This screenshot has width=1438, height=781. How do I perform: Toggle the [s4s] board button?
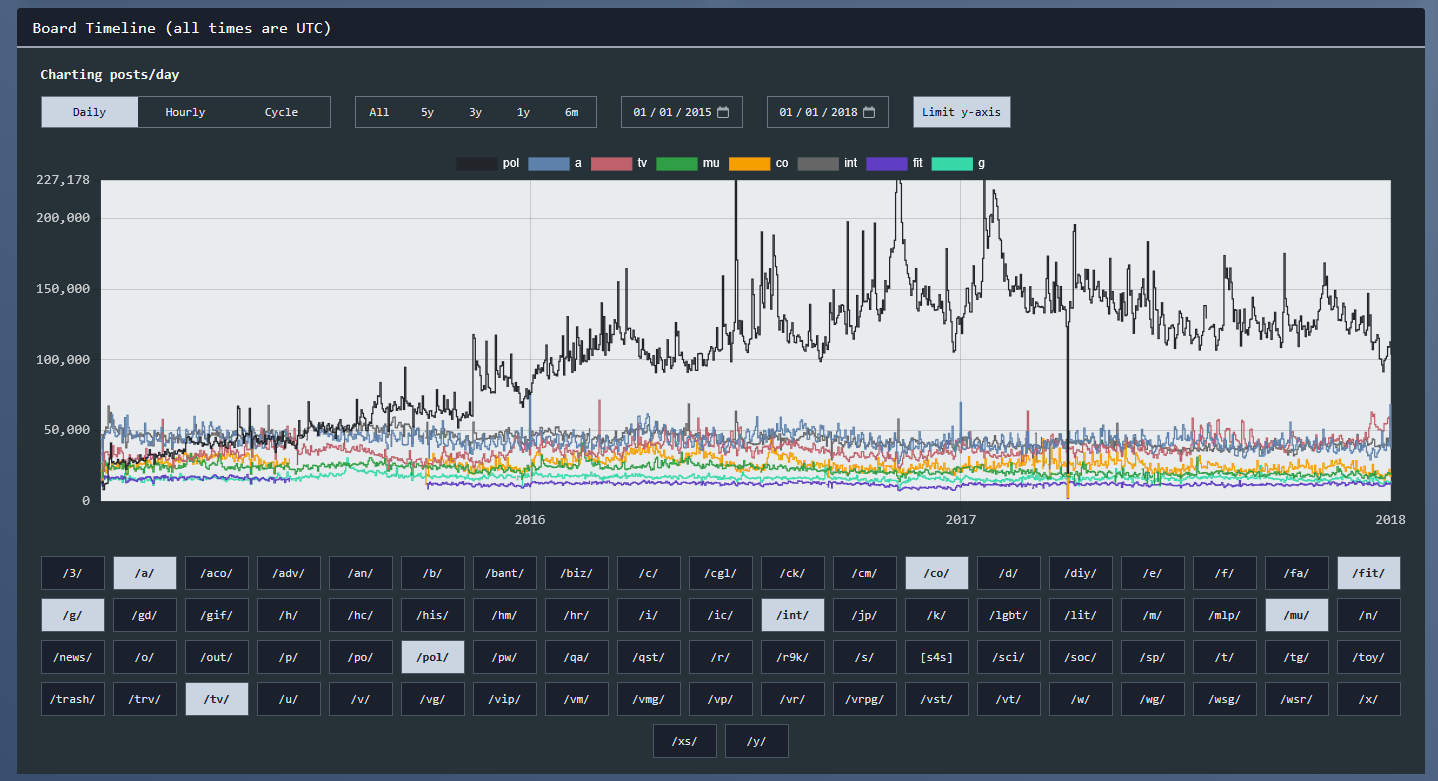(x=937, y=657)
